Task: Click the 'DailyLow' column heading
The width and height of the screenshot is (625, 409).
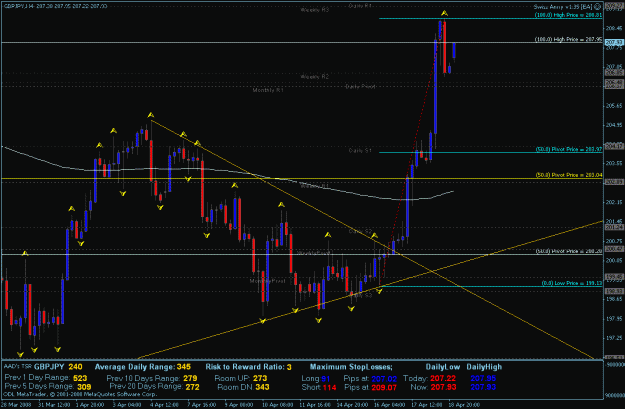Action: click(x=443, y=367)
